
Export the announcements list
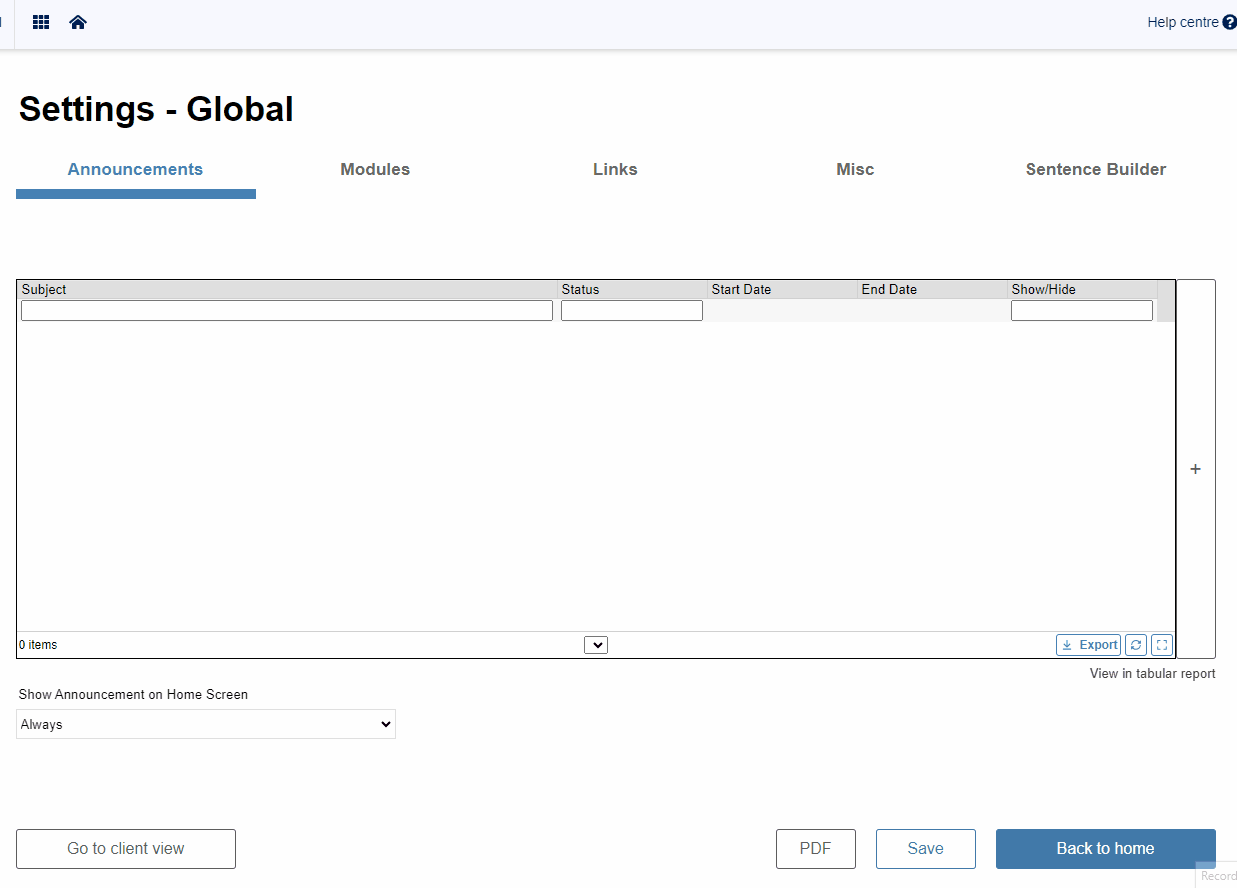tap(1088, 645)
